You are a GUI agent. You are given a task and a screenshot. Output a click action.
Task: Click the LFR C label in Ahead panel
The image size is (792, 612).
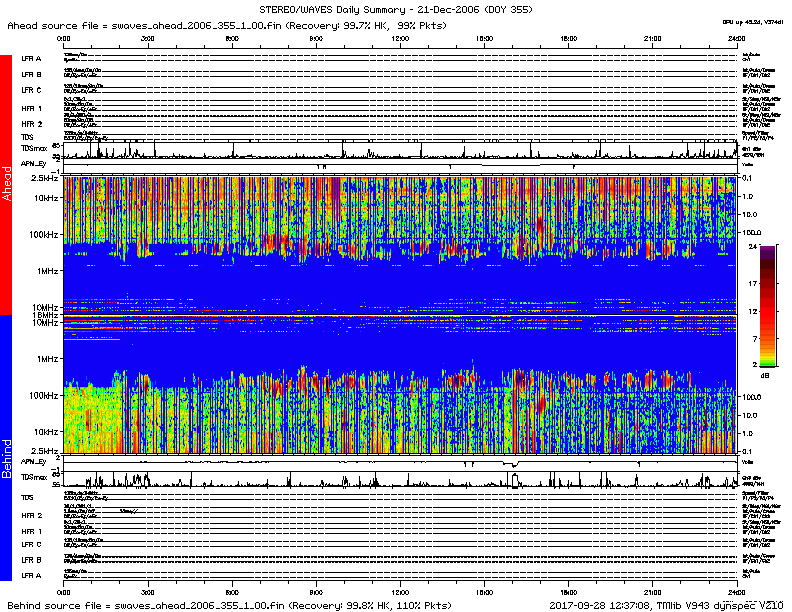pyautogui.click(x=31, y=90)
